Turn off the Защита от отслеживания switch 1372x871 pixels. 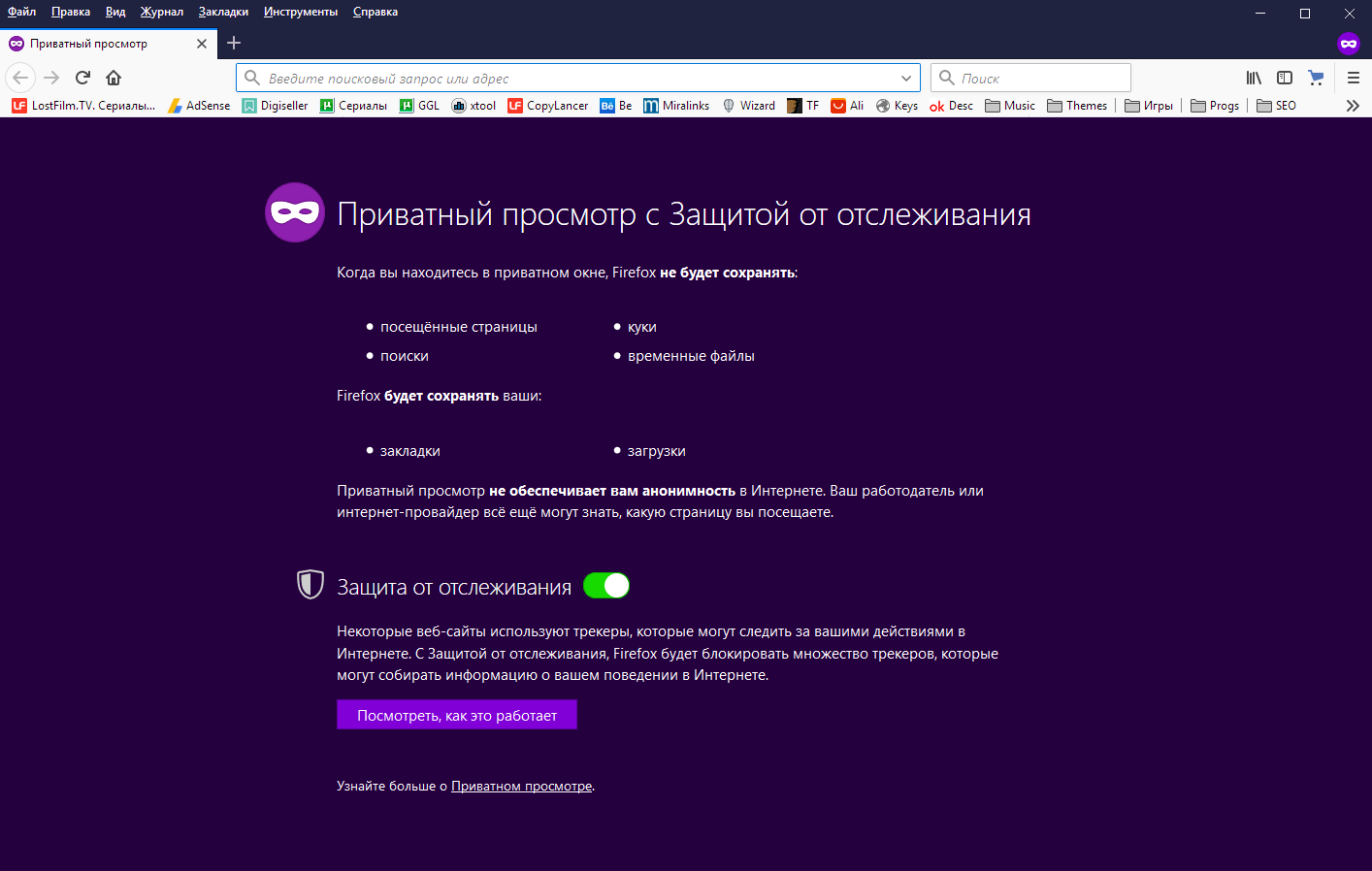pos(606,586)
